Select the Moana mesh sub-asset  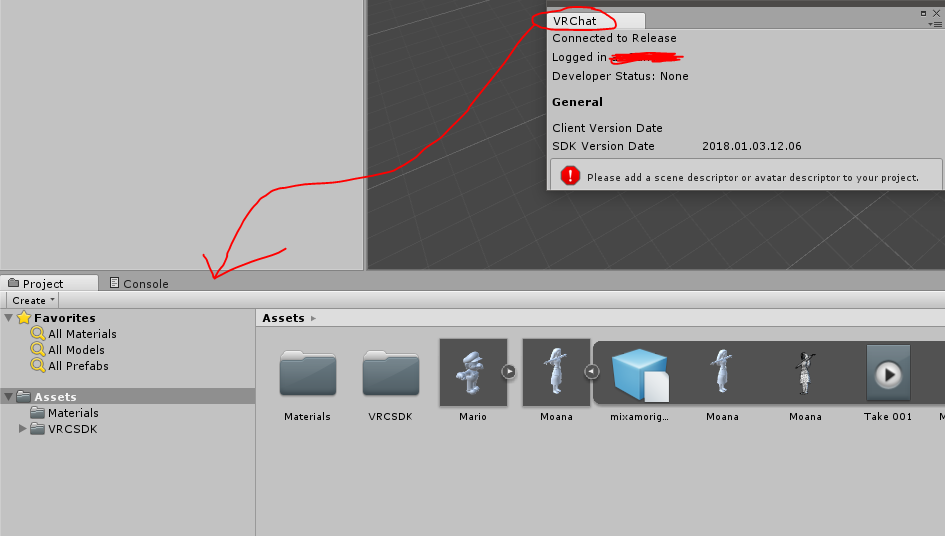click(x=722, y=372)
